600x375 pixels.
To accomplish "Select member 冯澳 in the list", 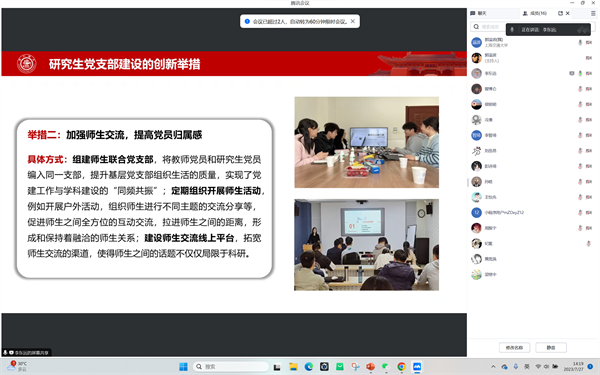I will [x=532, y=120].
